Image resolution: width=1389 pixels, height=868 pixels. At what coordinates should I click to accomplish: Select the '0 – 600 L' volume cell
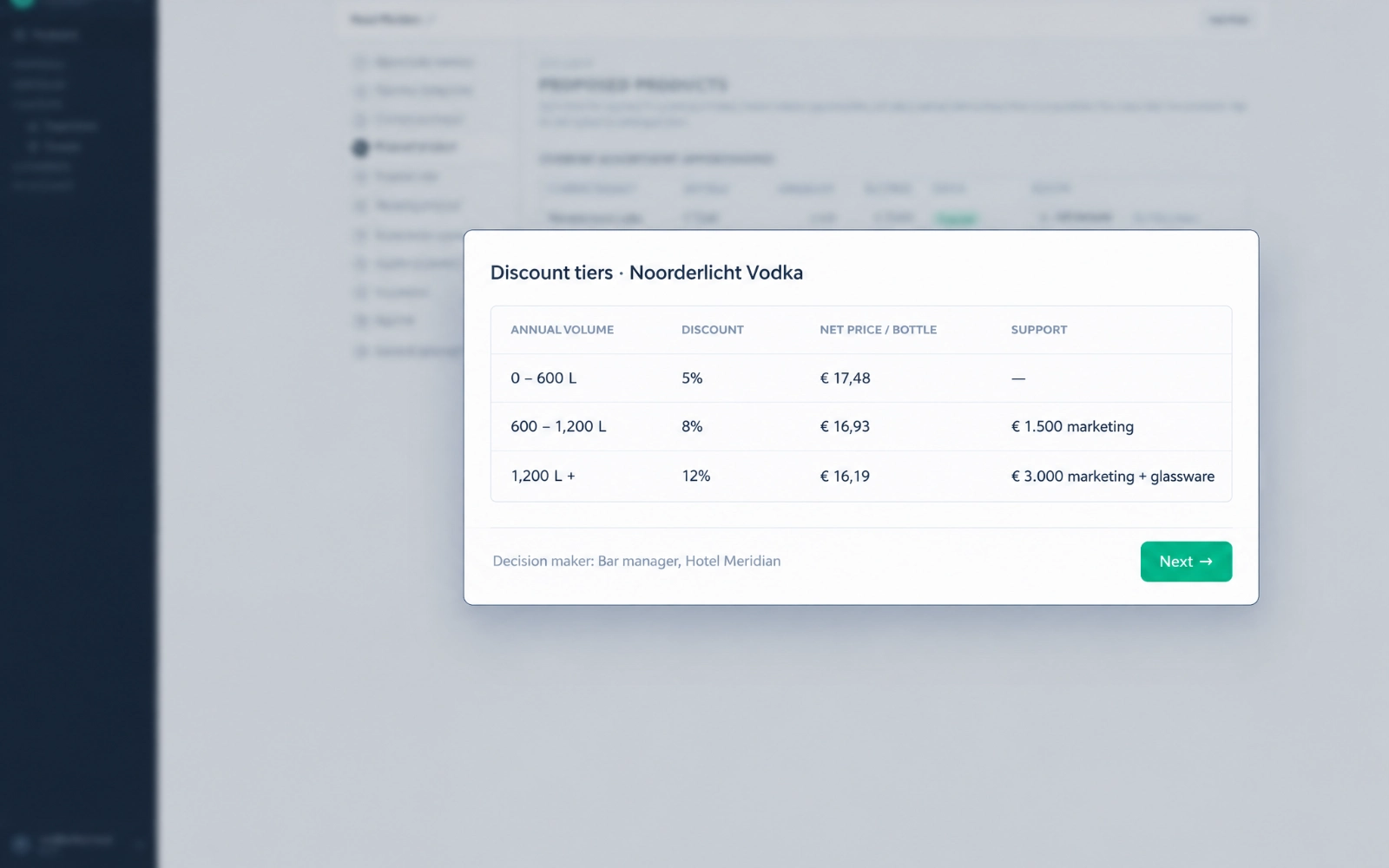(543, 378)
